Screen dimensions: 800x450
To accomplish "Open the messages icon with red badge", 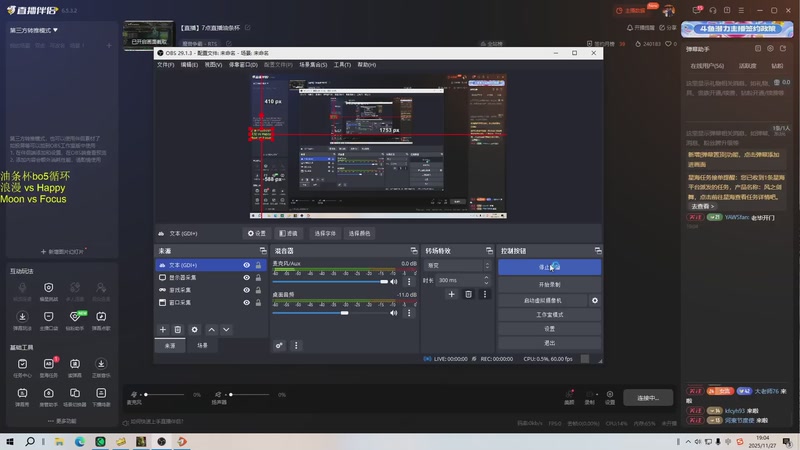I will (697, 10).
